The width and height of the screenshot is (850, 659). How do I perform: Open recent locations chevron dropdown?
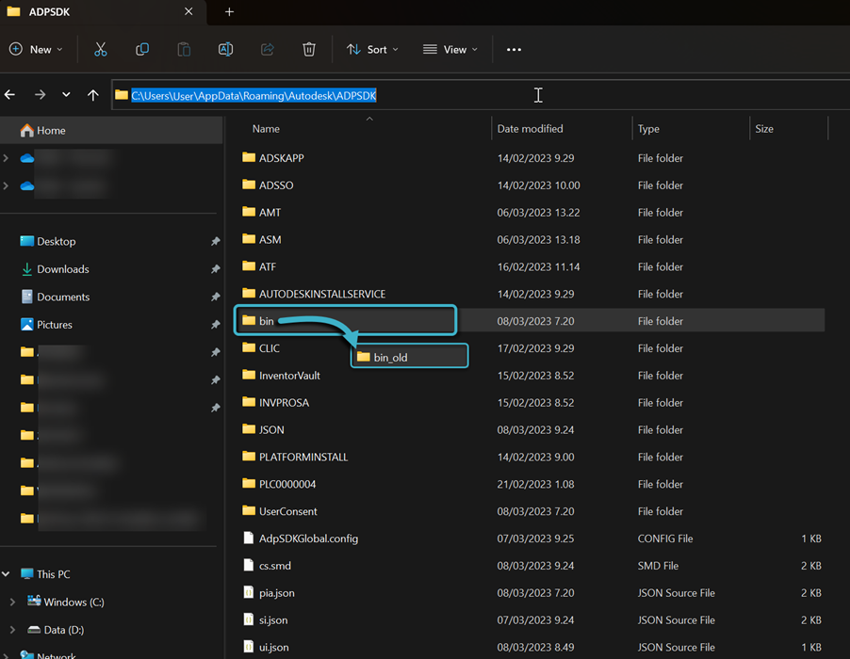(x=66, y=95)
